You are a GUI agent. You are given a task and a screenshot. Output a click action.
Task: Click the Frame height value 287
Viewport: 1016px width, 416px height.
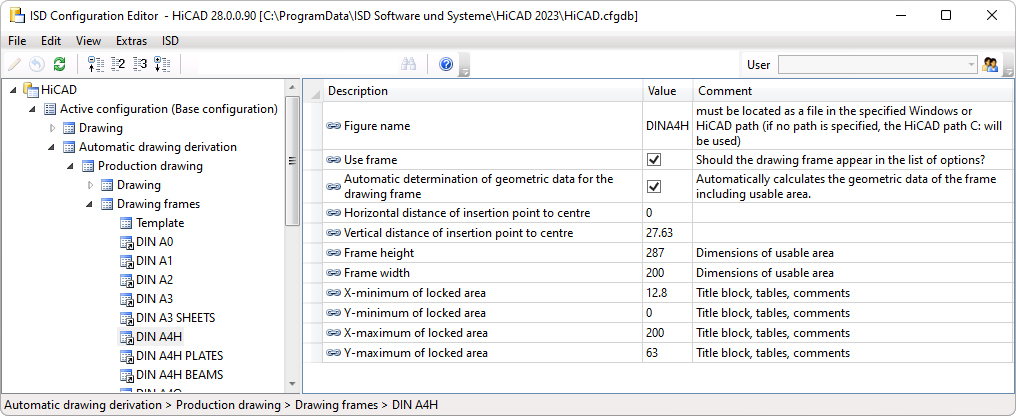coord(656,253)
